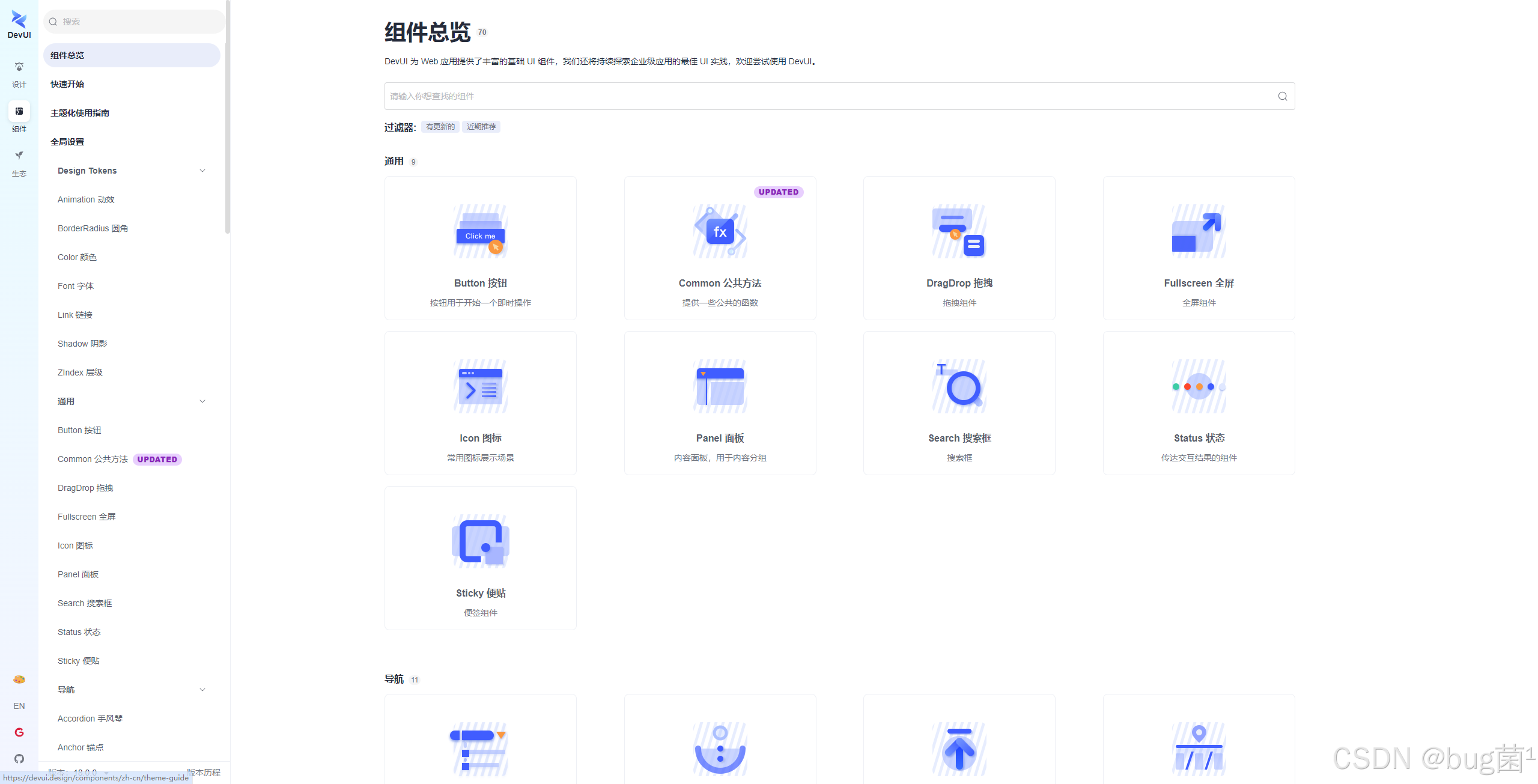Collapse the 导航 sidebar group
Image resolution: width=1538 pixels, height=784 pixels.
pyautogui.click(x=202, y=690)
